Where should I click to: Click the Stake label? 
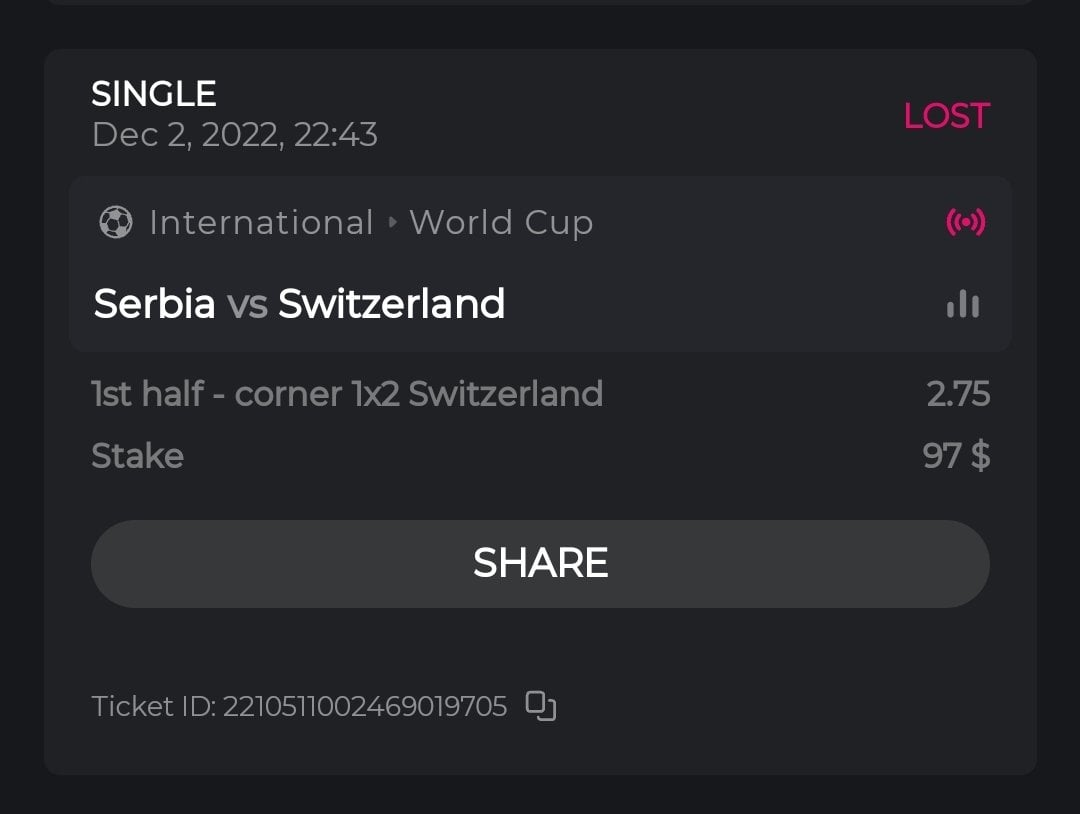pos(138,456)
